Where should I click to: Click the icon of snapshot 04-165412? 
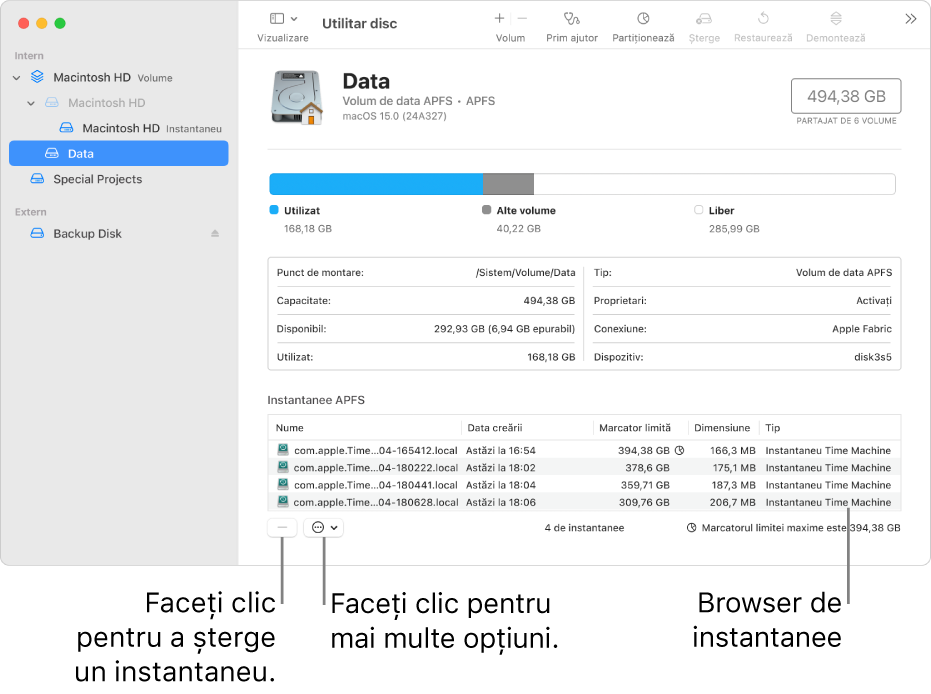point(283,449)
